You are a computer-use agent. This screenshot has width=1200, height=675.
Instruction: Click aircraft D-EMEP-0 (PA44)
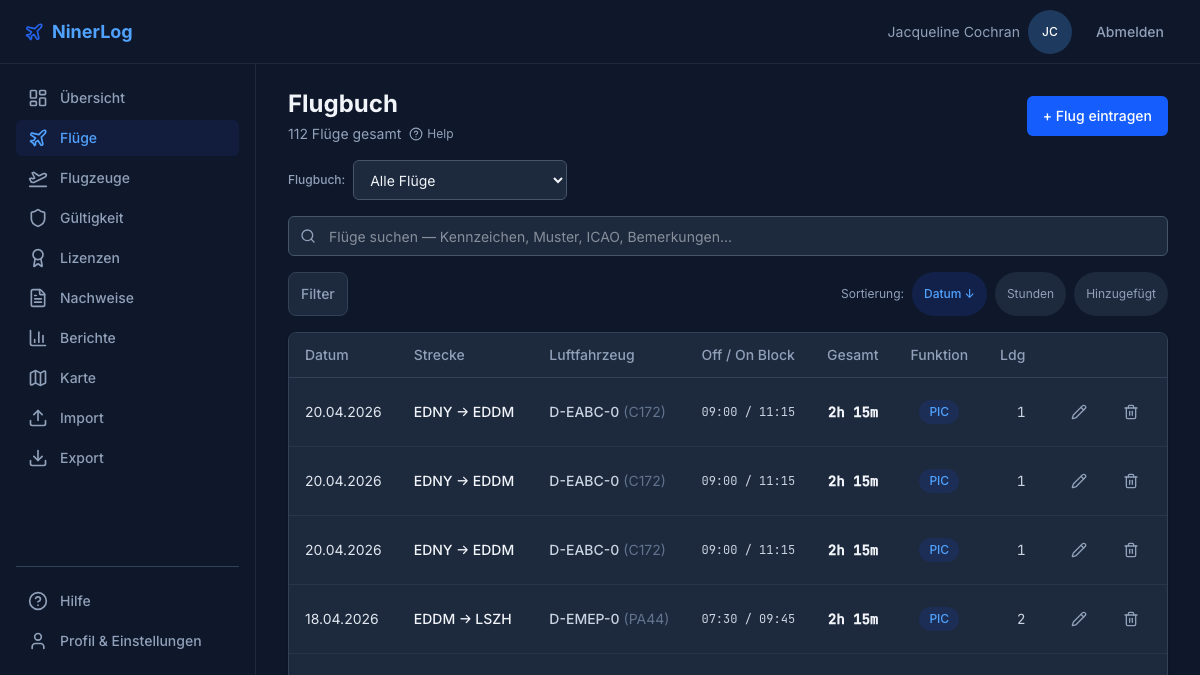tap(609, 619)
